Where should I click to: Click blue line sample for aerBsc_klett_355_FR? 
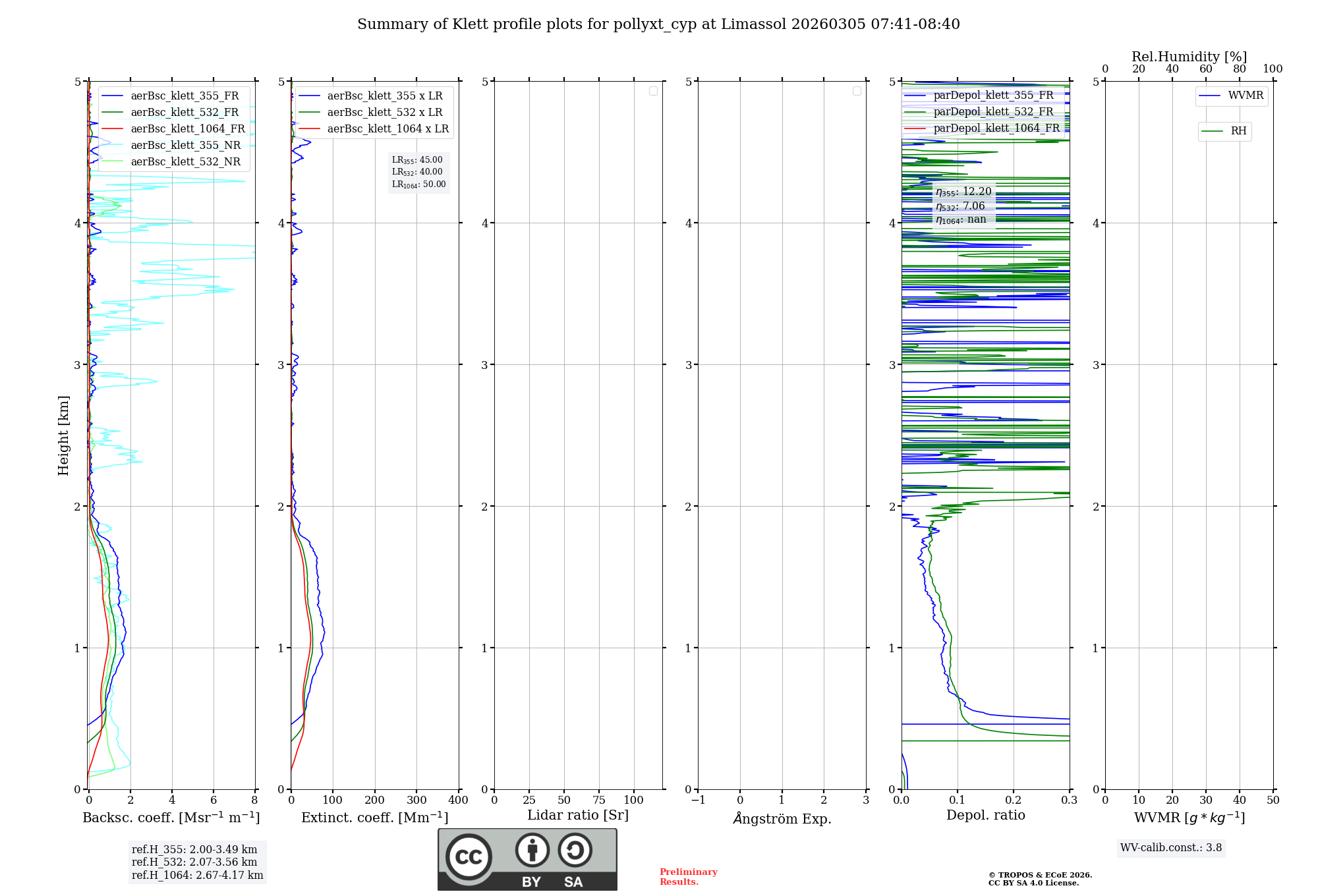tap(113, 96)
